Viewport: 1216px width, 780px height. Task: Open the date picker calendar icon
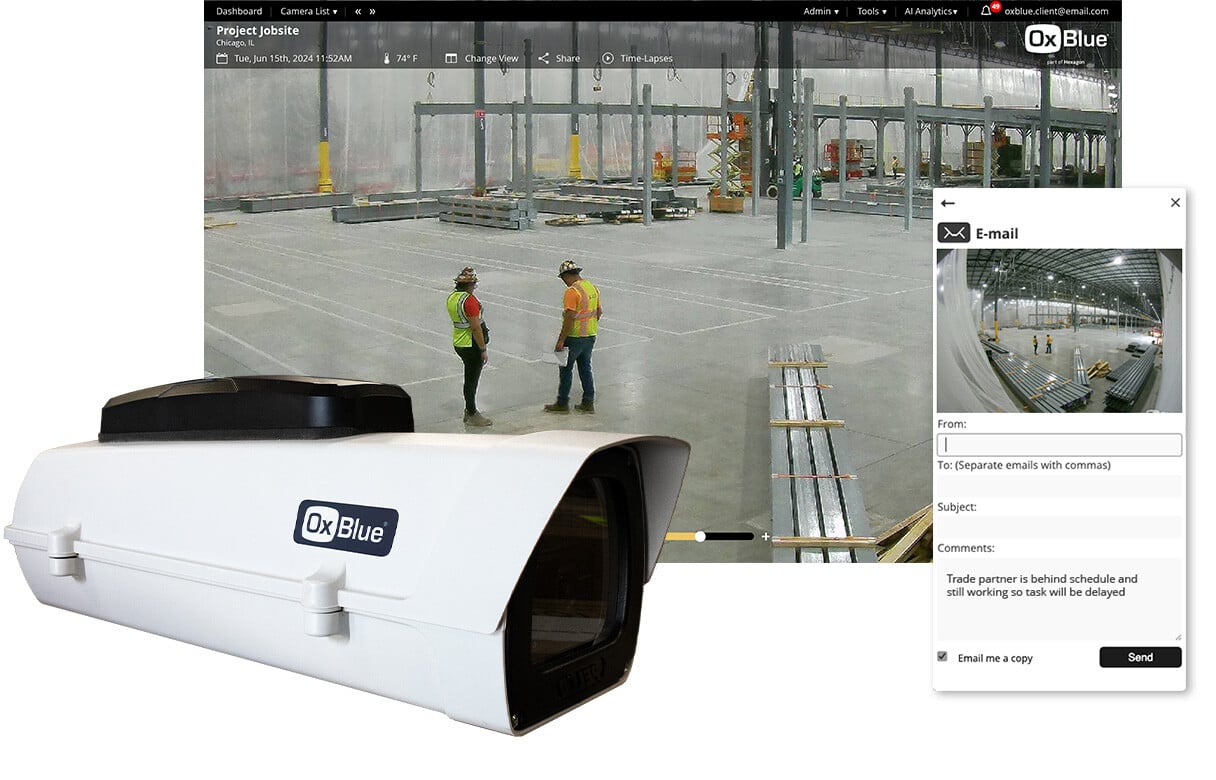pyautogui.click(x=222, y=58)
